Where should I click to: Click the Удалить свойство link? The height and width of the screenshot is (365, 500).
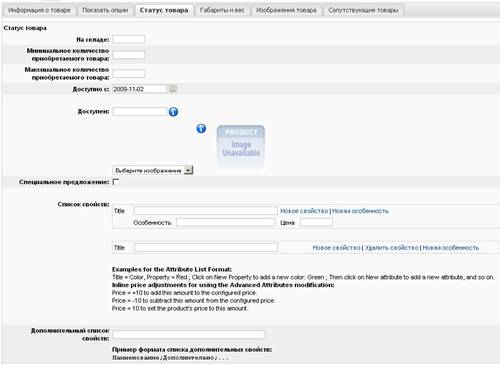(x=392, y=248)
